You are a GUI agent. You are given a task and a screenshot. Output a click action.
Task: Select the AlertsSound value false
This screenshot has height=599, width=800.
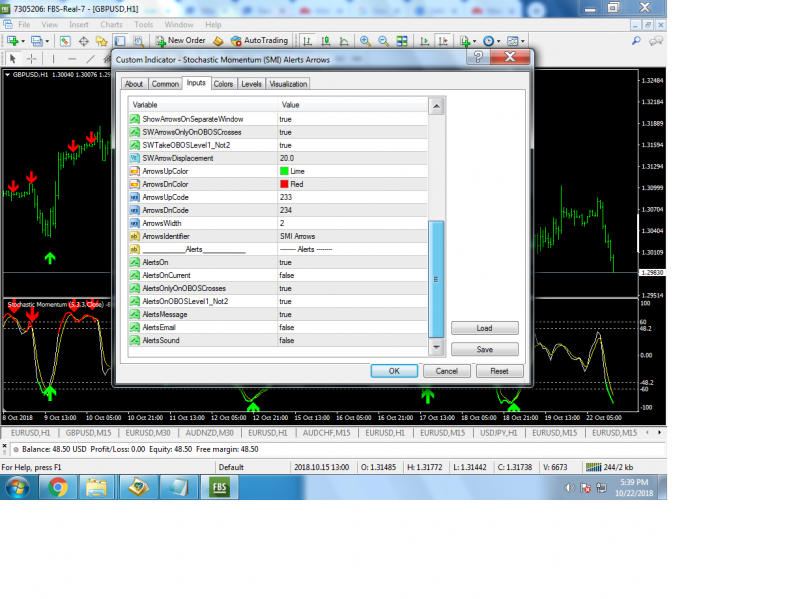coord(287,340)
